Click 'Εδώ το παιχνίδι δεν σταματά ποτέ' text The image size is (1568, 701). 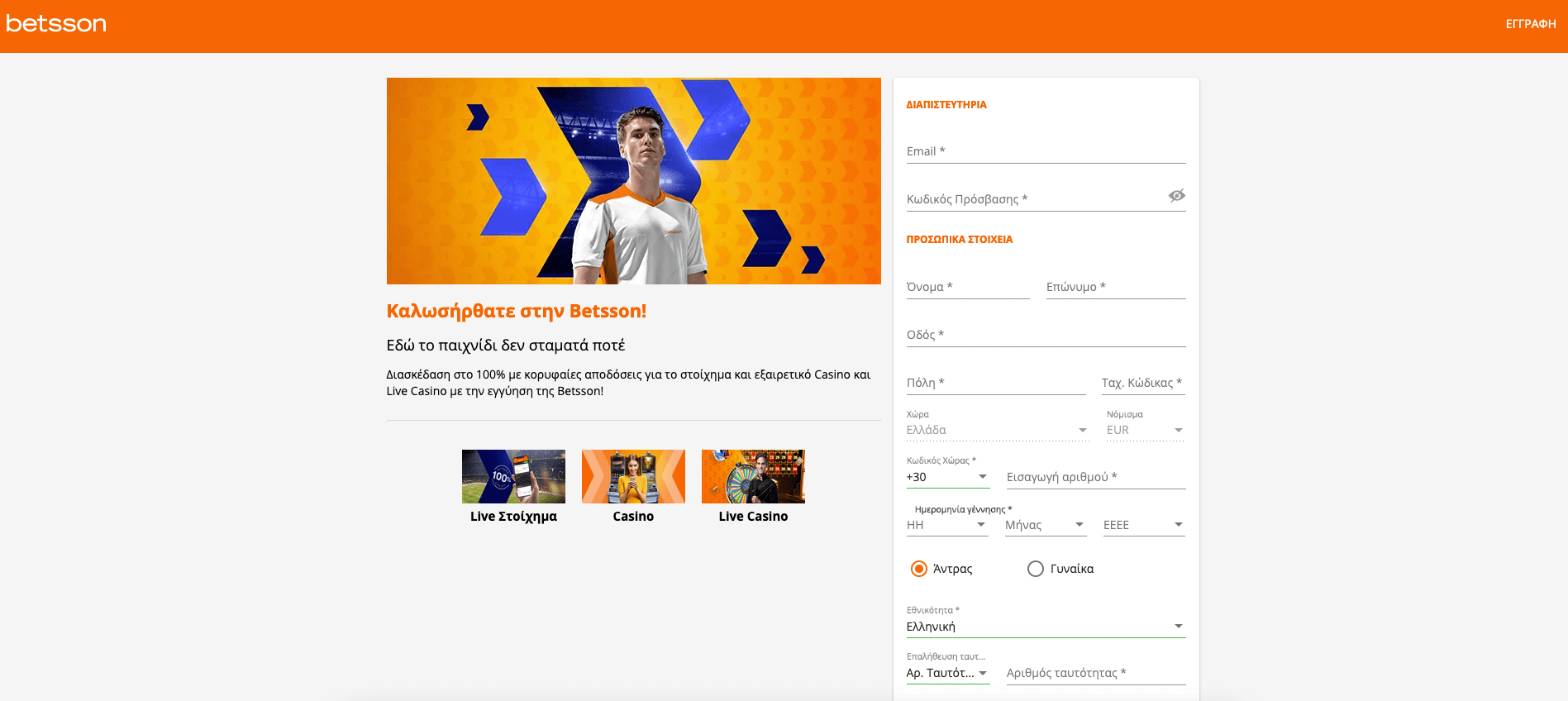tap(506, 346)
